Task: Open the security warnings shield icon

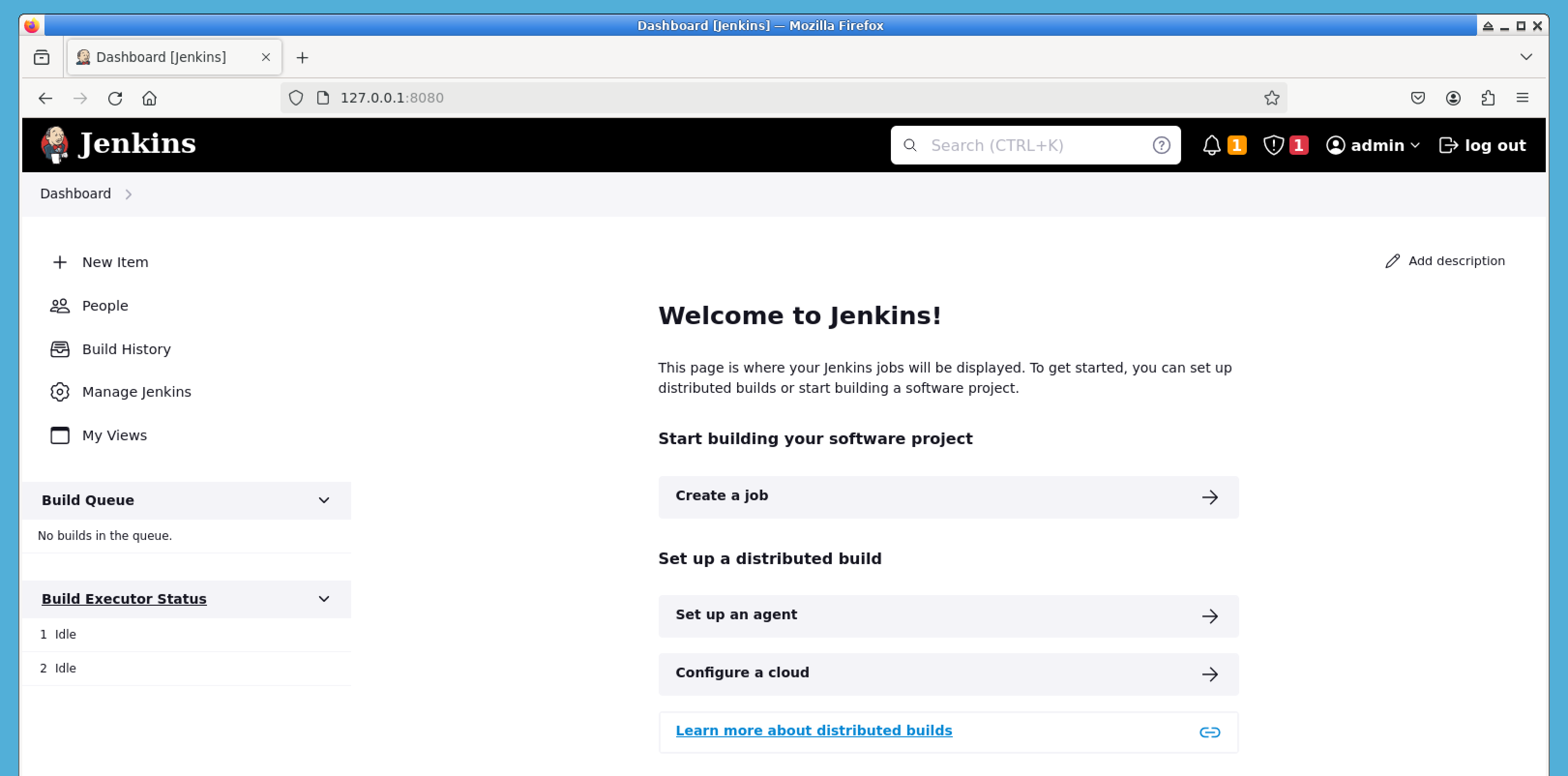Action: pyautogui.click(x=1273, y=145)
